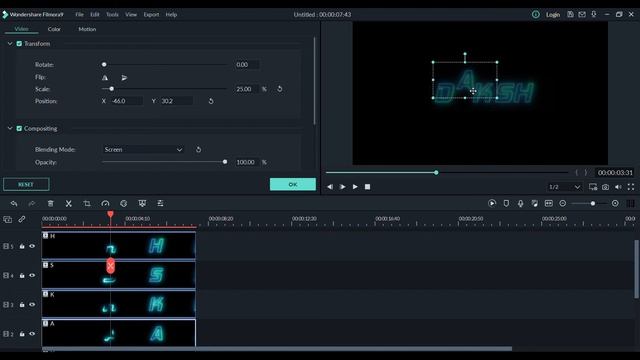The width and height of the screenshot is (640, 360).
Task: Lock track 2 with padlock icon
Action: click(x=22, y=334)
